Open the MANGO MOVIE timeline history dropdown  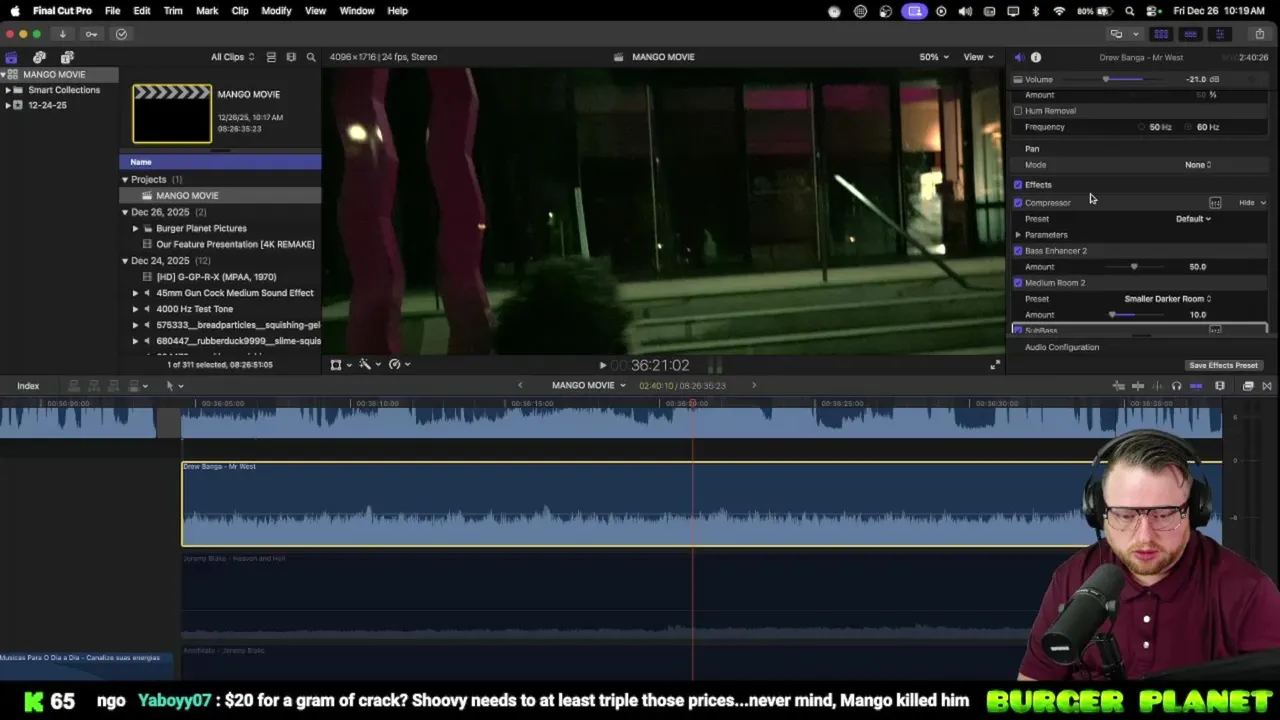point(589,386)
